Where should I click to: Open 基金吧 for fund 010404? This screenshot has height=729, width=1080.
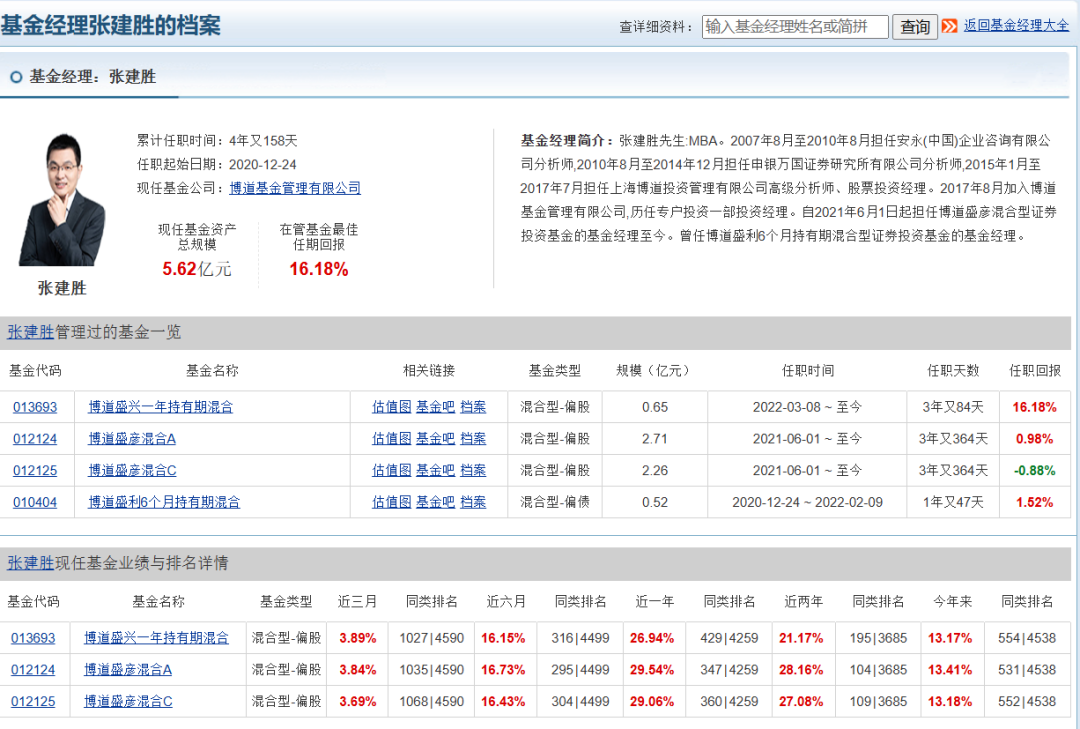tap(435, 502)
